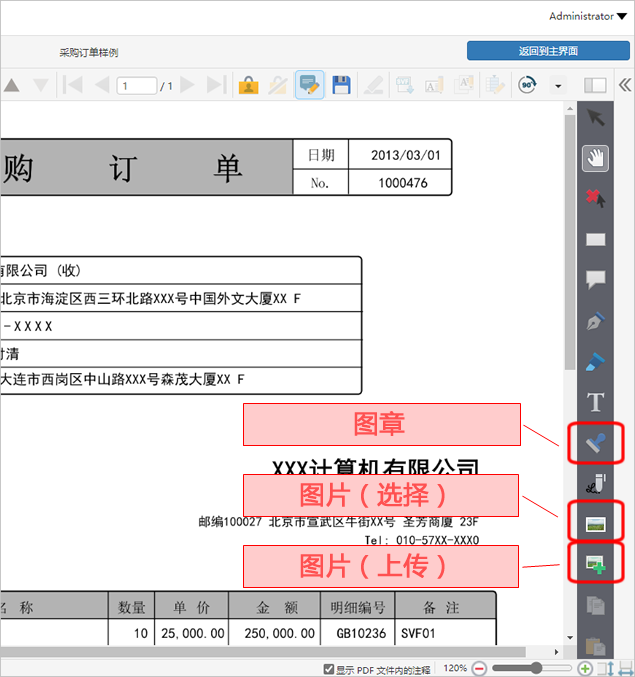635x677 pixels.
Task: Click the zoom slider handle
Action: coord(537,668)
